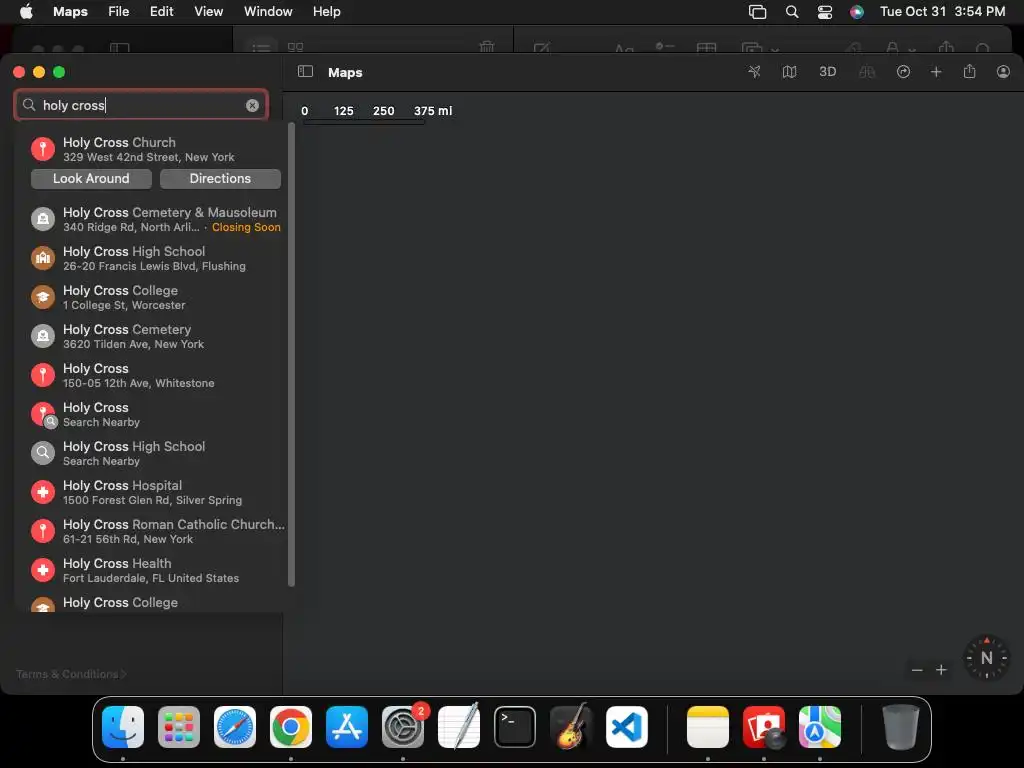1024x768 pixels.
Task: Select Holy Cross Hospital in Silver Spring
Action: click(x=155, y=492)
